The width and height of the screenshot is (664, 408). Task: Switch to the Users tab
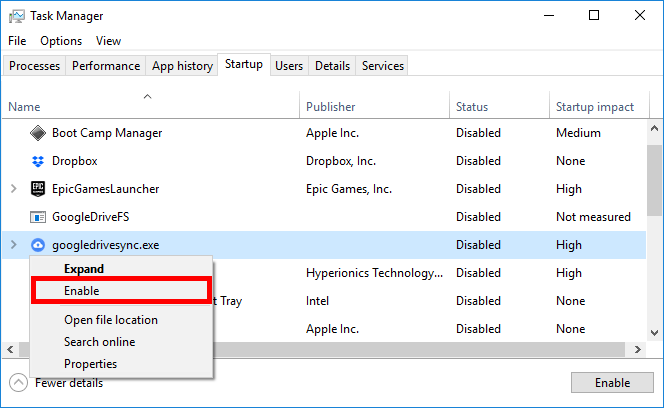[x=289, y=66]
